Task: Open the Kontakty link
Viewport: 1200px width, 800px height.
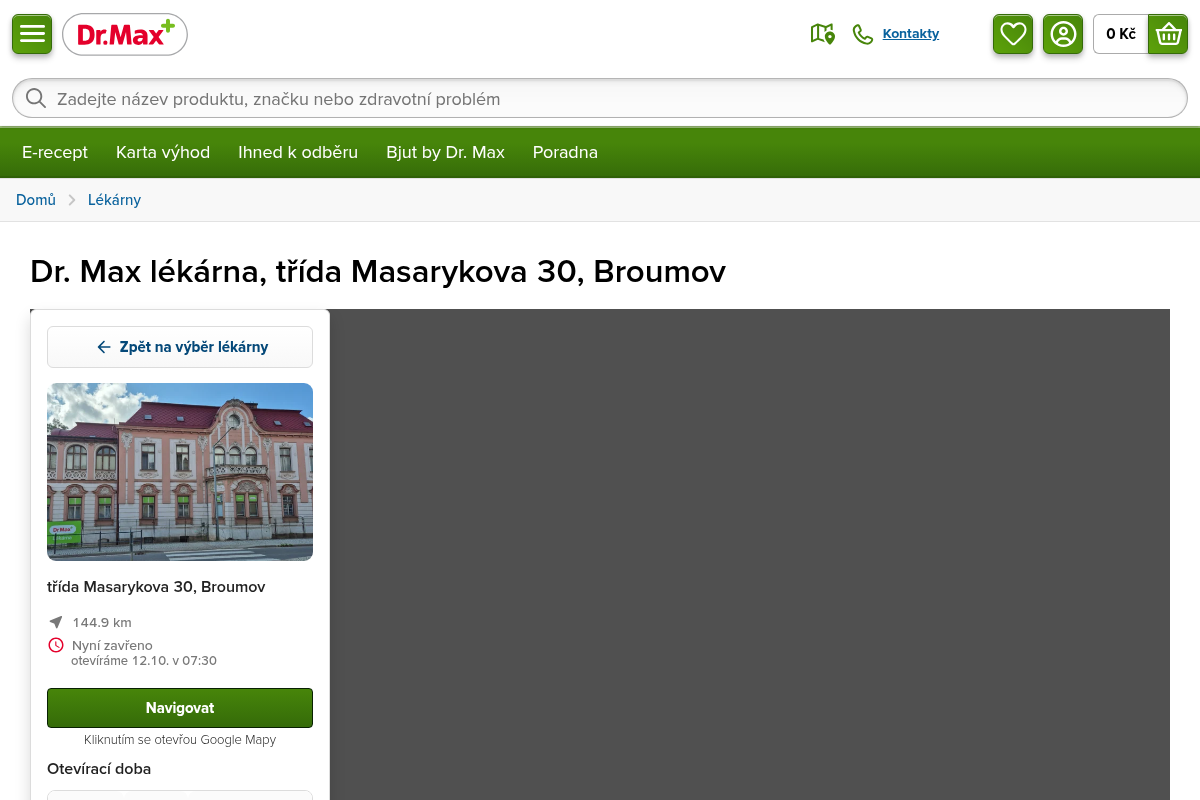Action: 910,34
